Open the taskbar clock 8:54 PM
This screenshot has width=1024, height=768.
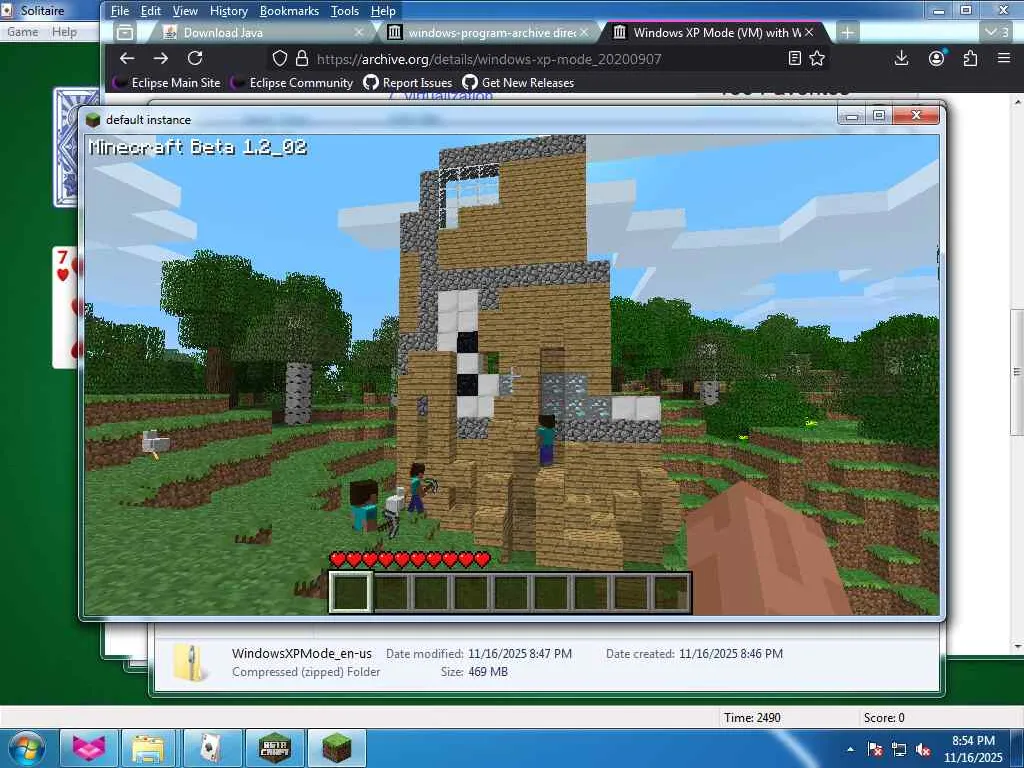pos(973,749)
